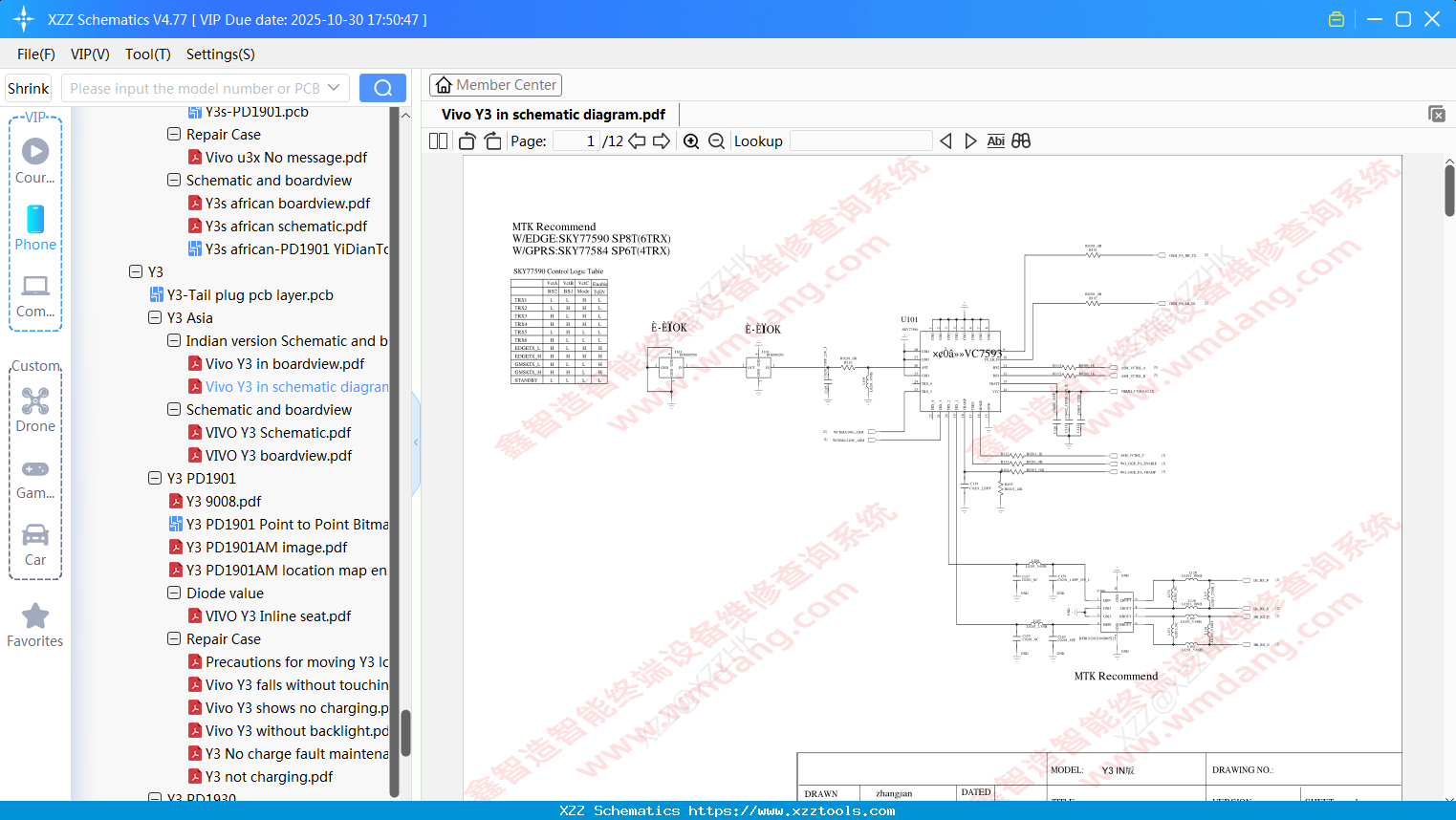Click inside the Lookup search field
1456x820 pixels.
tap(860, 140)
